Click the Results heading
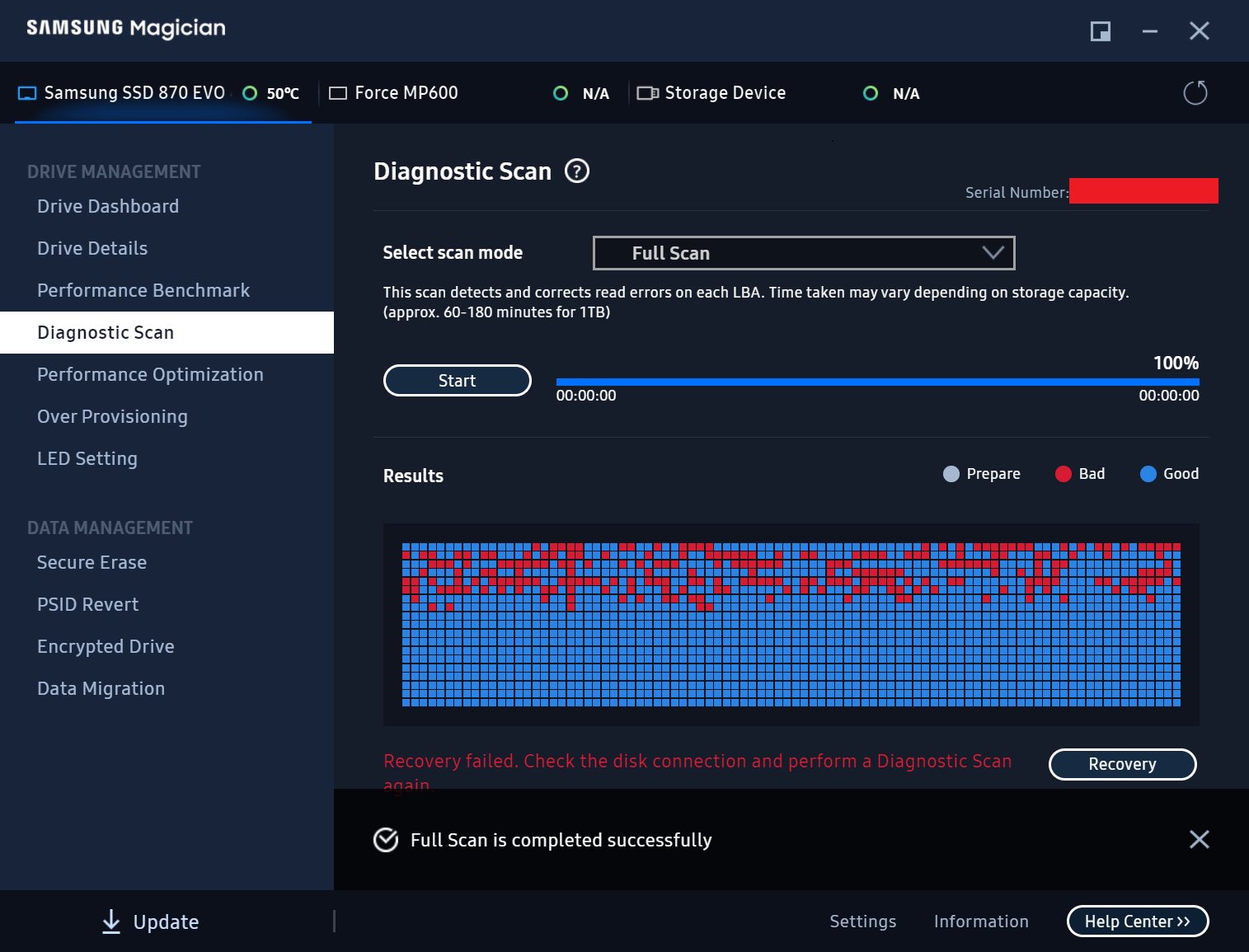 coord(413,476)
